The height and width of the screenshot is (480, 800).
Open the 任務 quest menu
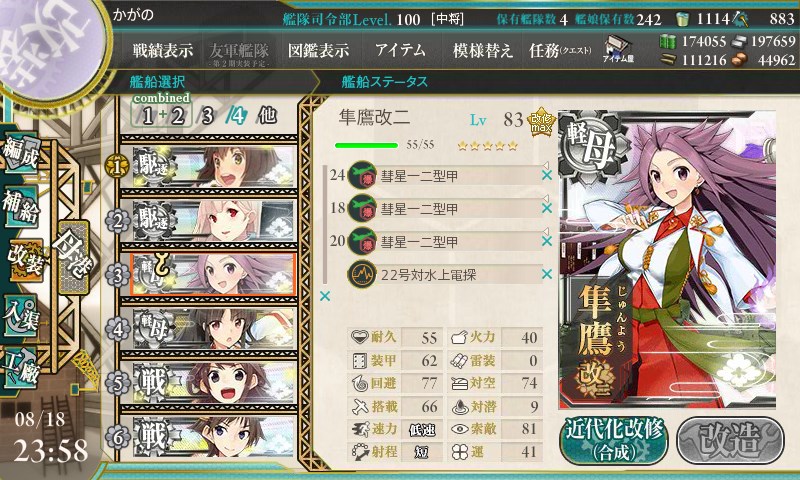tap(560, 50)
